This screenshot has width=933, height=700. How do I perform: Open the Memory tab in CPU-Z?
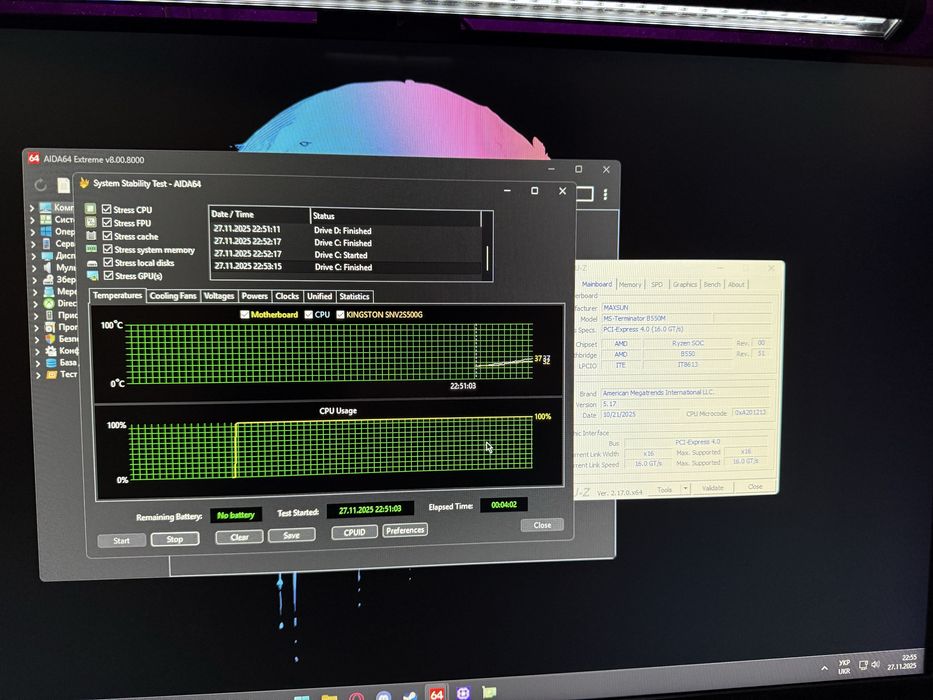pos(630,285)
